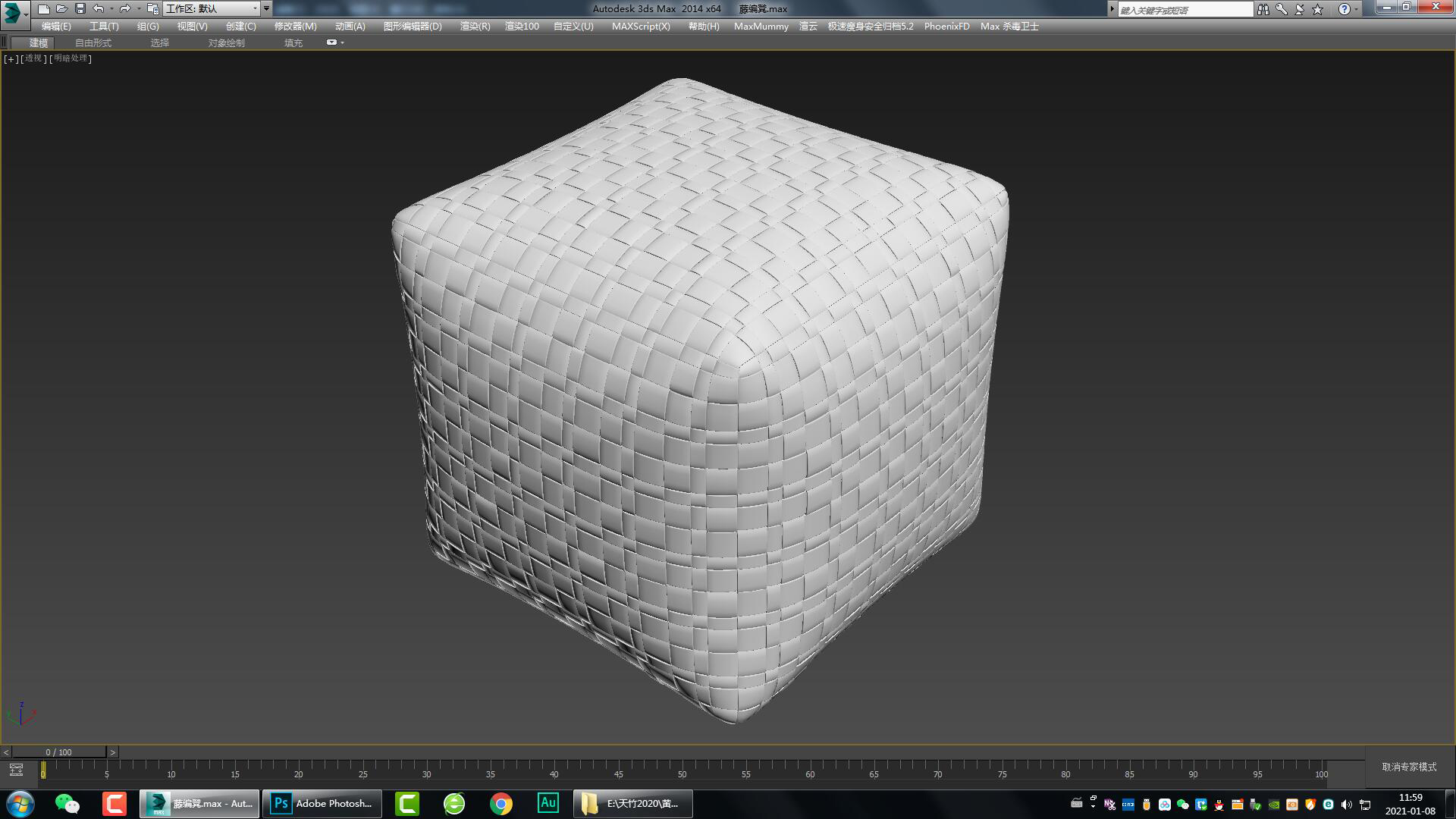Viewport: 1456px width, 819px height.
Task: Click the keyword search input field
Action: pyautogui.click(x=1185, y=10)
